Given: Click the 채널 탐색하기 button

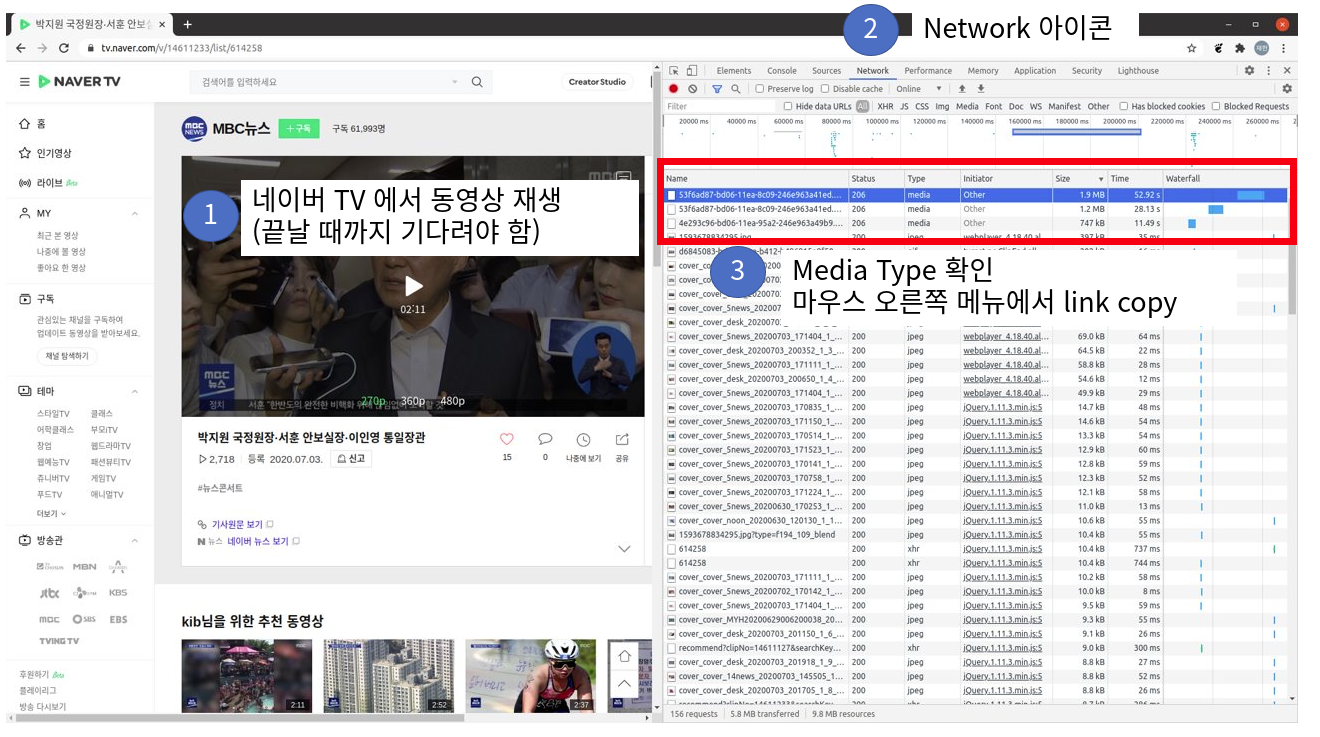Looking at the screenshot, I should [66, 356].
